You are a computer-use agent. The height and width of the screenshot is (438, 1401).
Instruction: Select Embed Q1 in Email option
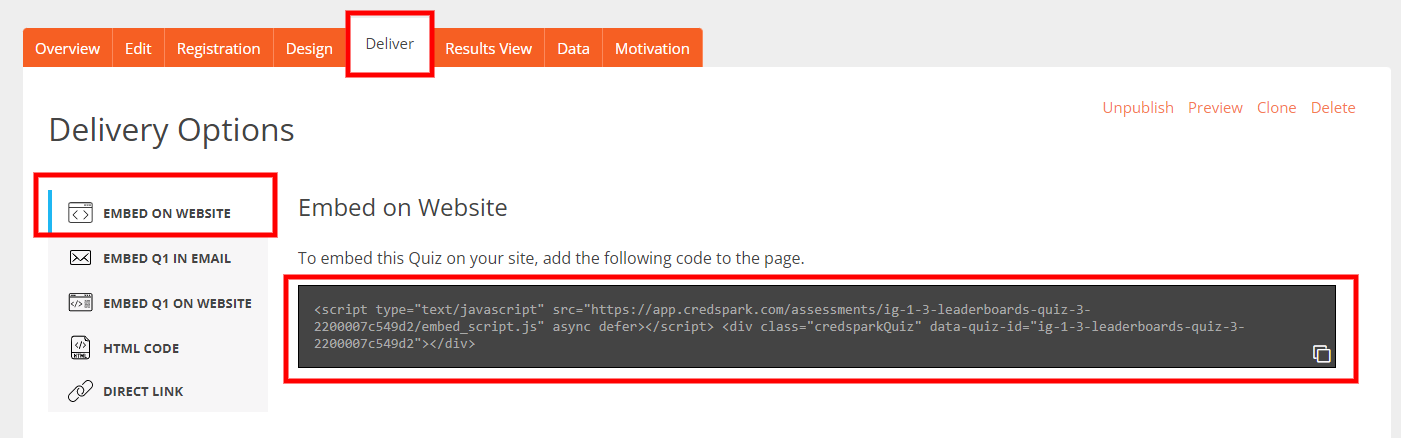pos(158,258)
